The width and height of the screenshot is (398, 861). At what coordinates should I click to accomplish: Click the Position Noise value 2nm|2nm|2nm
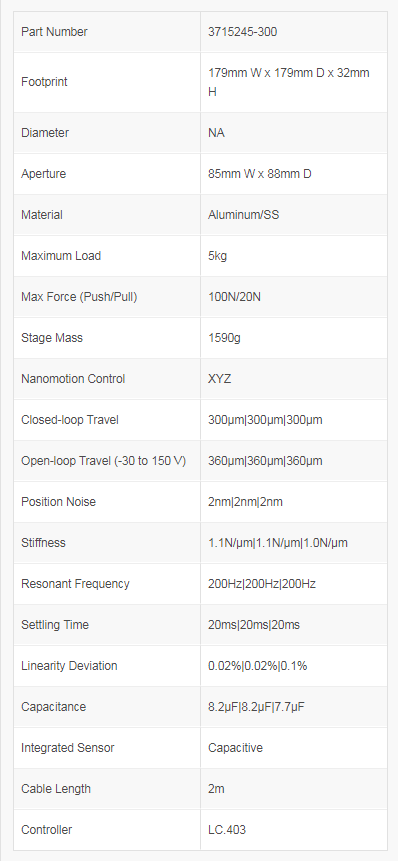(245, 502)
